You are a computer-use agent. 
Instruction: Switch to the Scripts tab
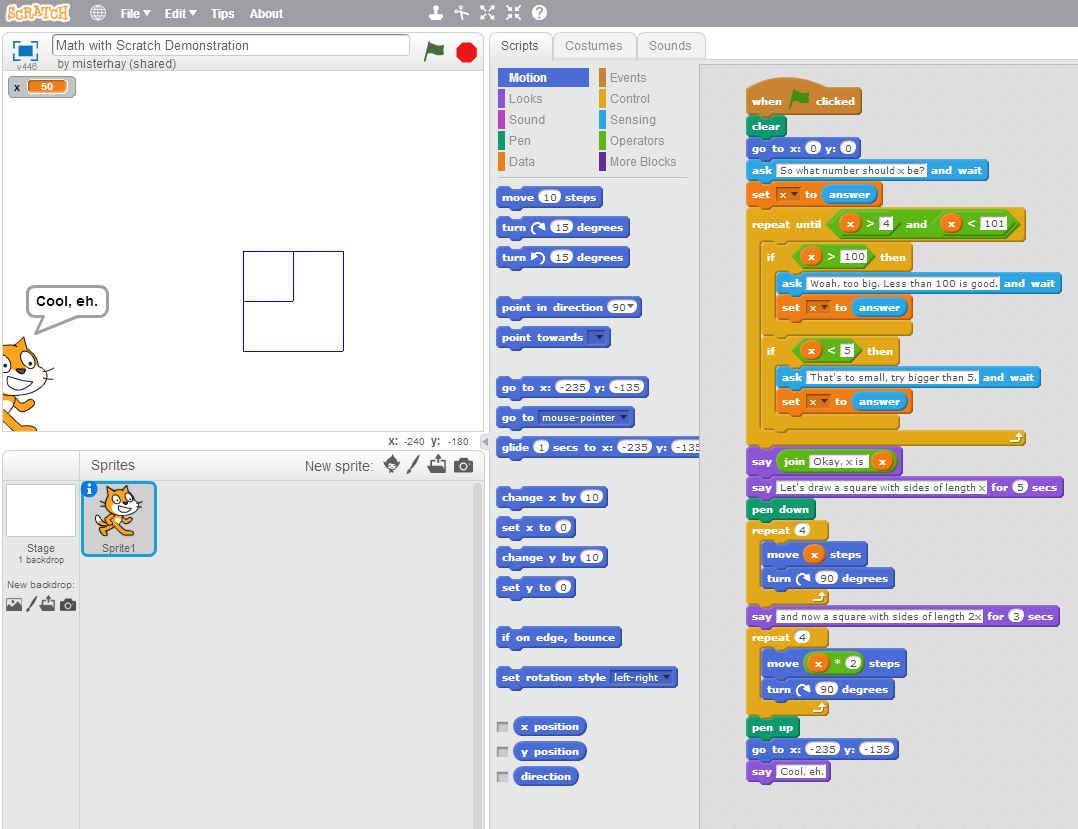point(520,45)
